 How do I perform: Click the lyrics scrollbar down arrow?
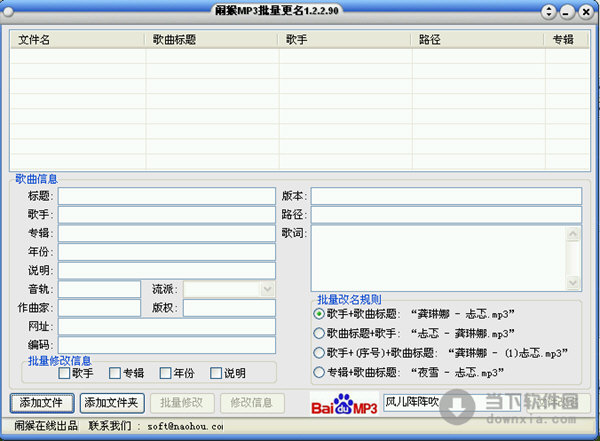[573, 283]
